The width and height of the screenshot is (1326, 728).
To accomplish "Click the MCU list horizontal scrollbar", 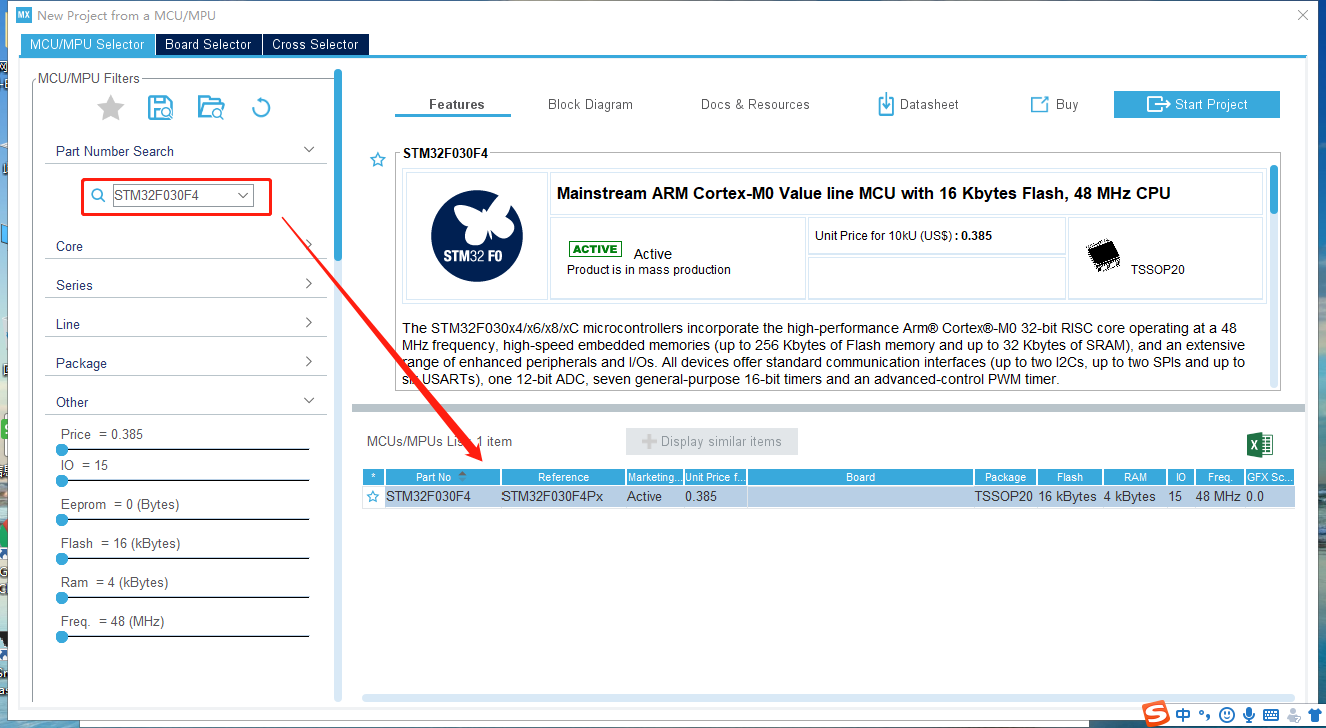I will coord(828,698).
